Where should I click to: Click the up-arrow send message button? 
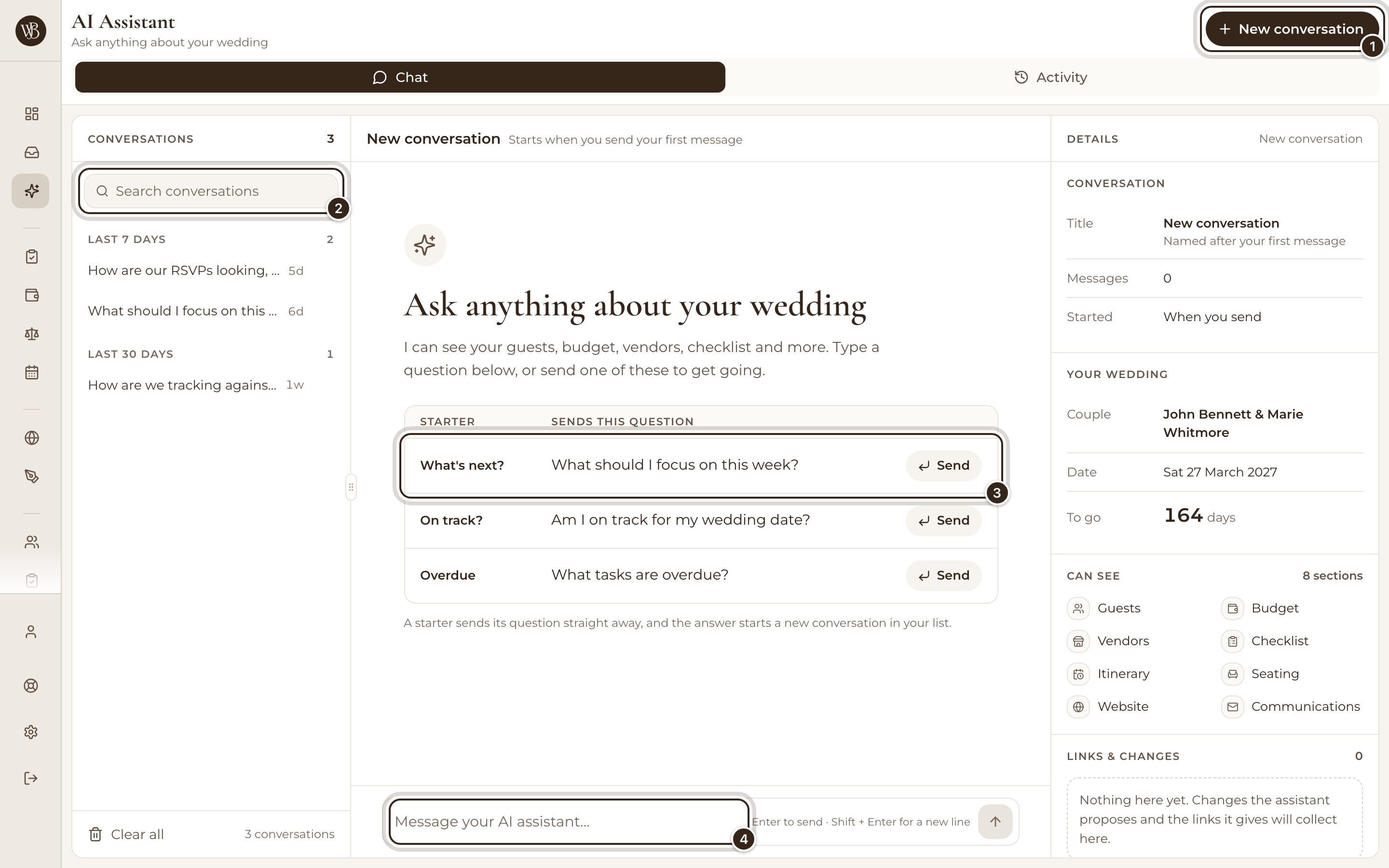[x=995, y=822]
